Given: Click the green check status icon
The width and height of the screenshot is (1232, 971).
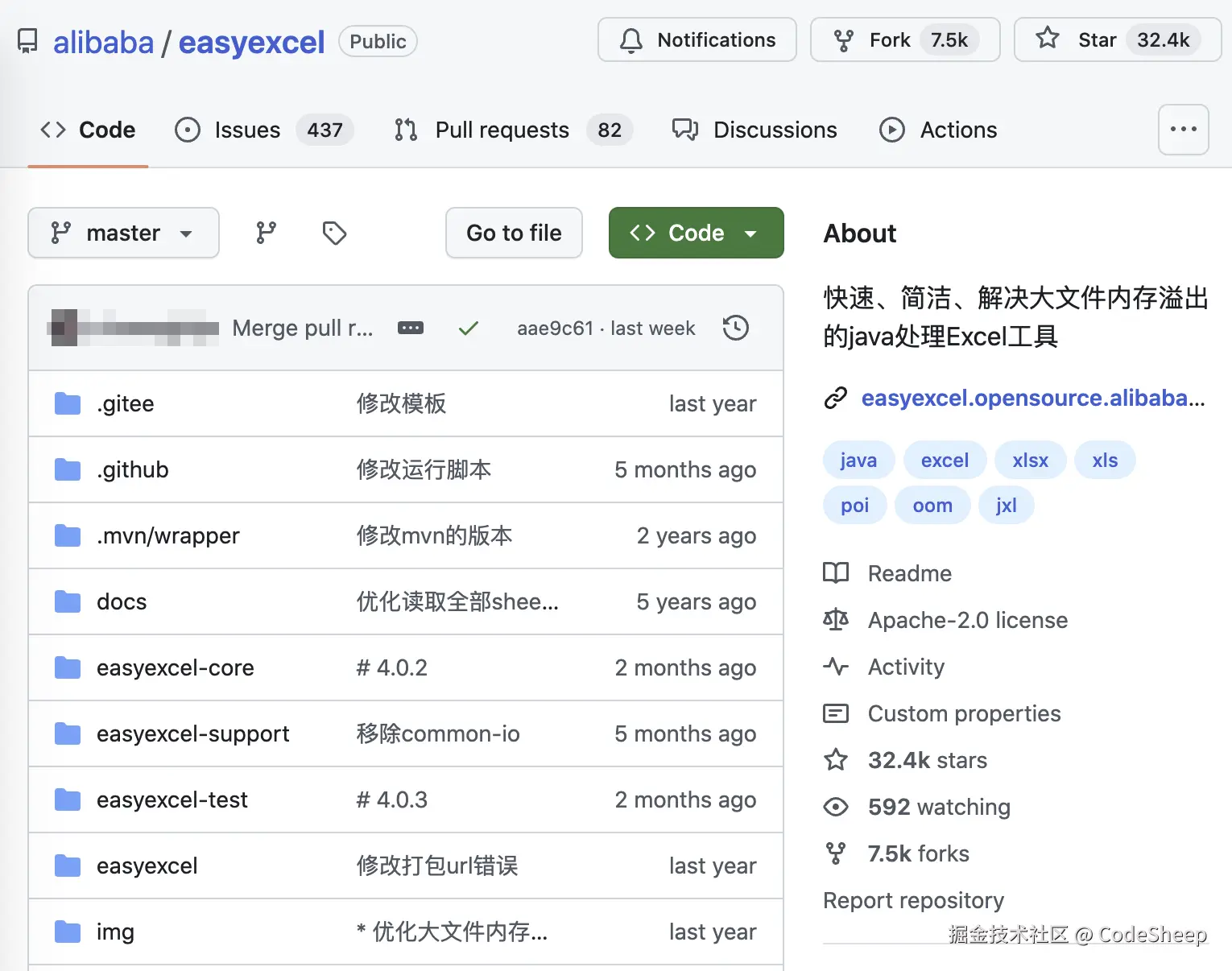Looking at the screenshot, I should [469, 328].
